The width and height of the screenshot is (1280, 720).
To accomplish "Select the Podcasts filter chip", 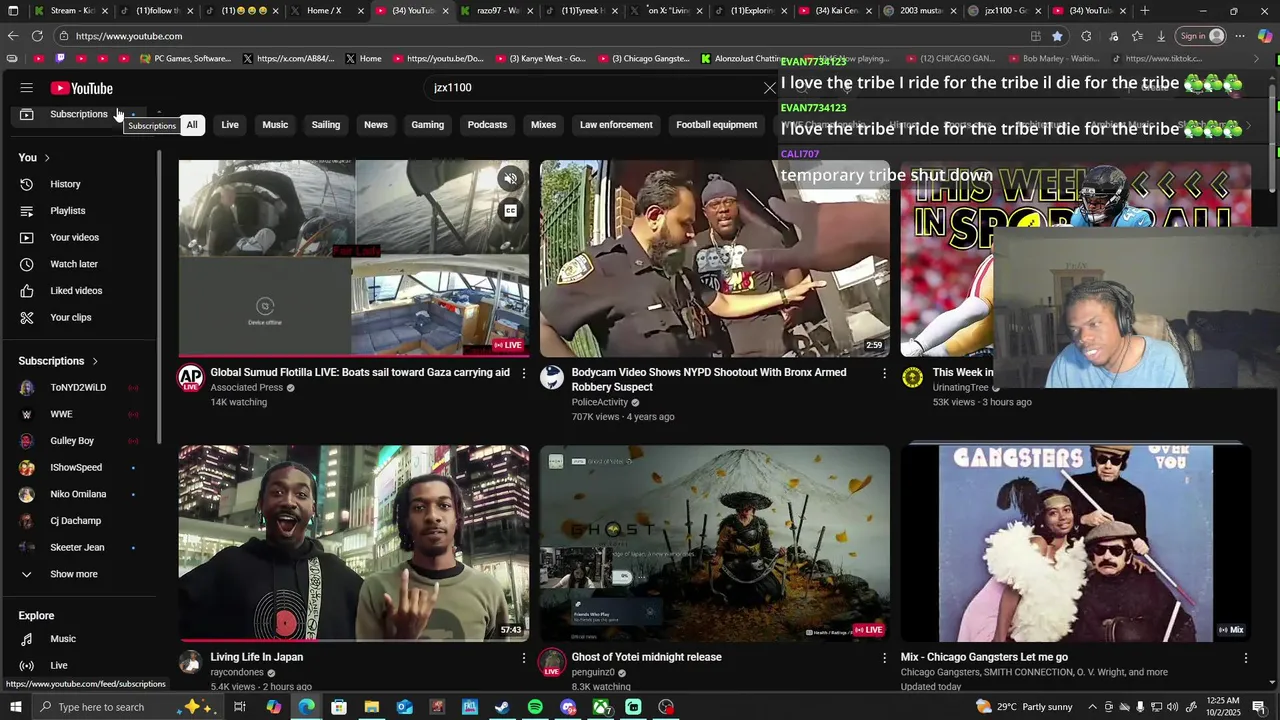I will pos(487,125).
